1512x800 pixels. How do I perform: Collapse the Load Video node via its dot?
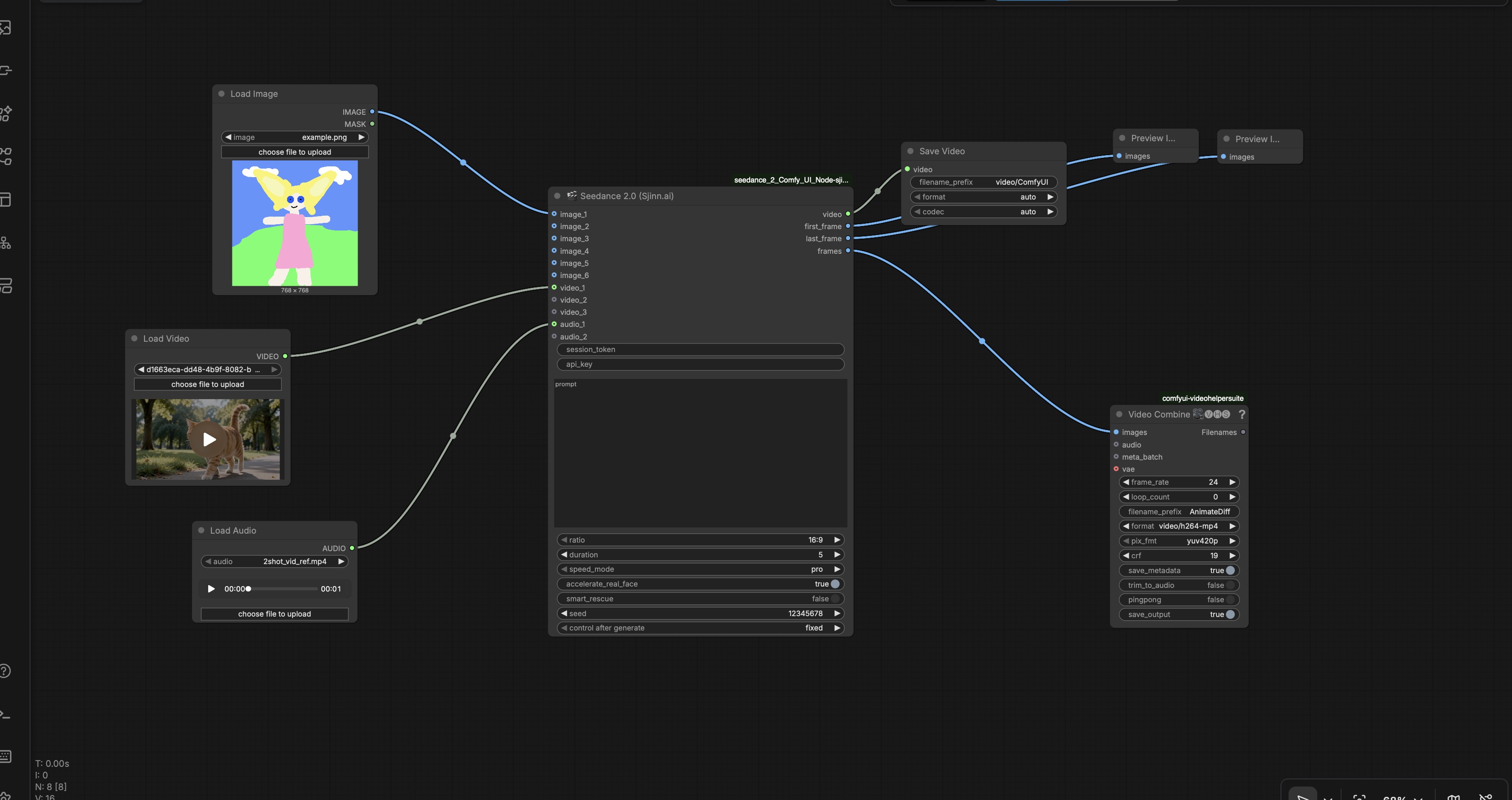(x=135, y=339)
